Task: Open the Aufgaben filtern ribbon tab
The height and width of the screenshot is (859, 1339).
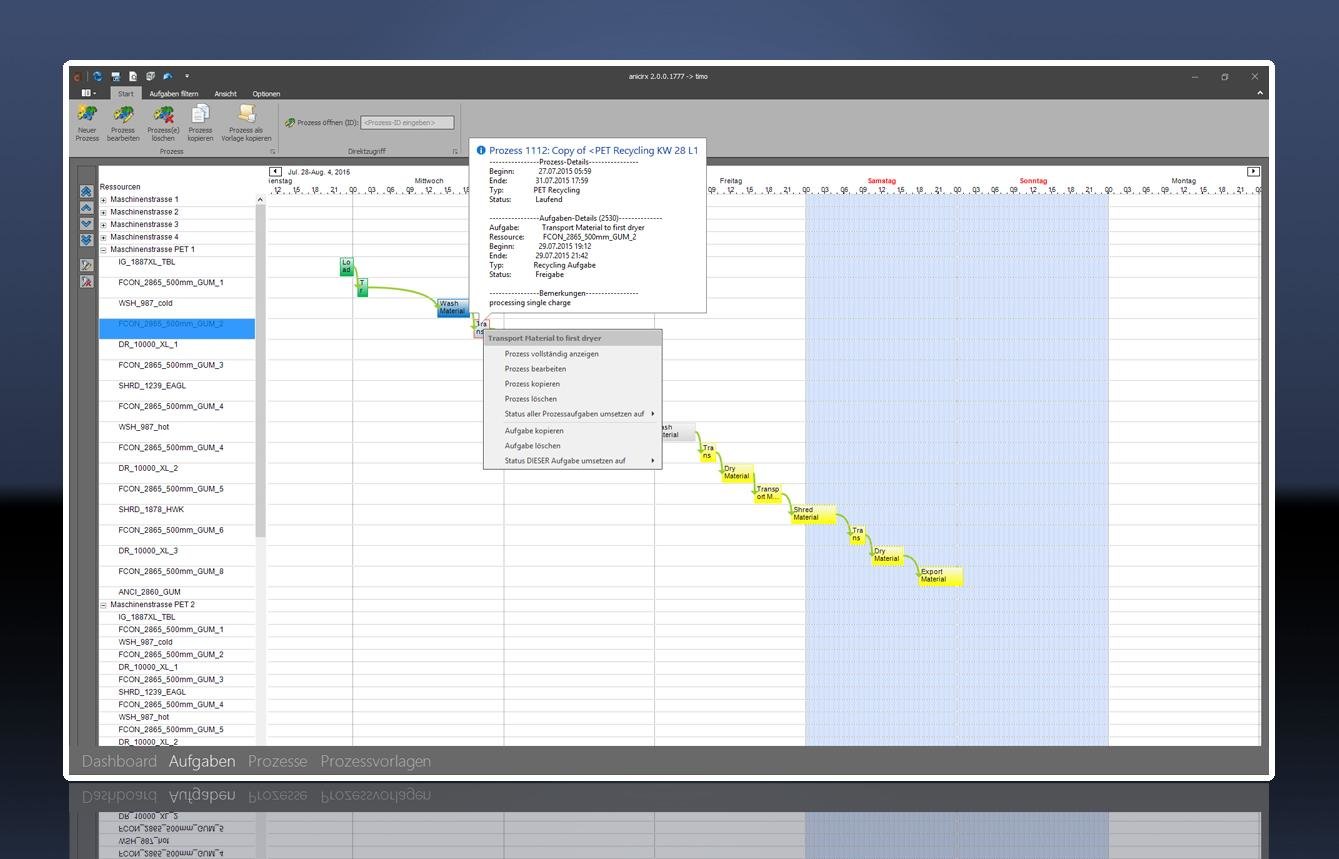Action: [174, 94]
